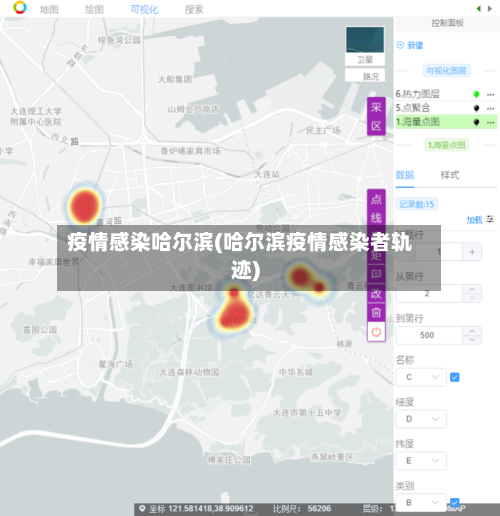The height and width of the screenshot is (516, 500).
Task: Click the 加载 load button
Action: click(474, 219)
